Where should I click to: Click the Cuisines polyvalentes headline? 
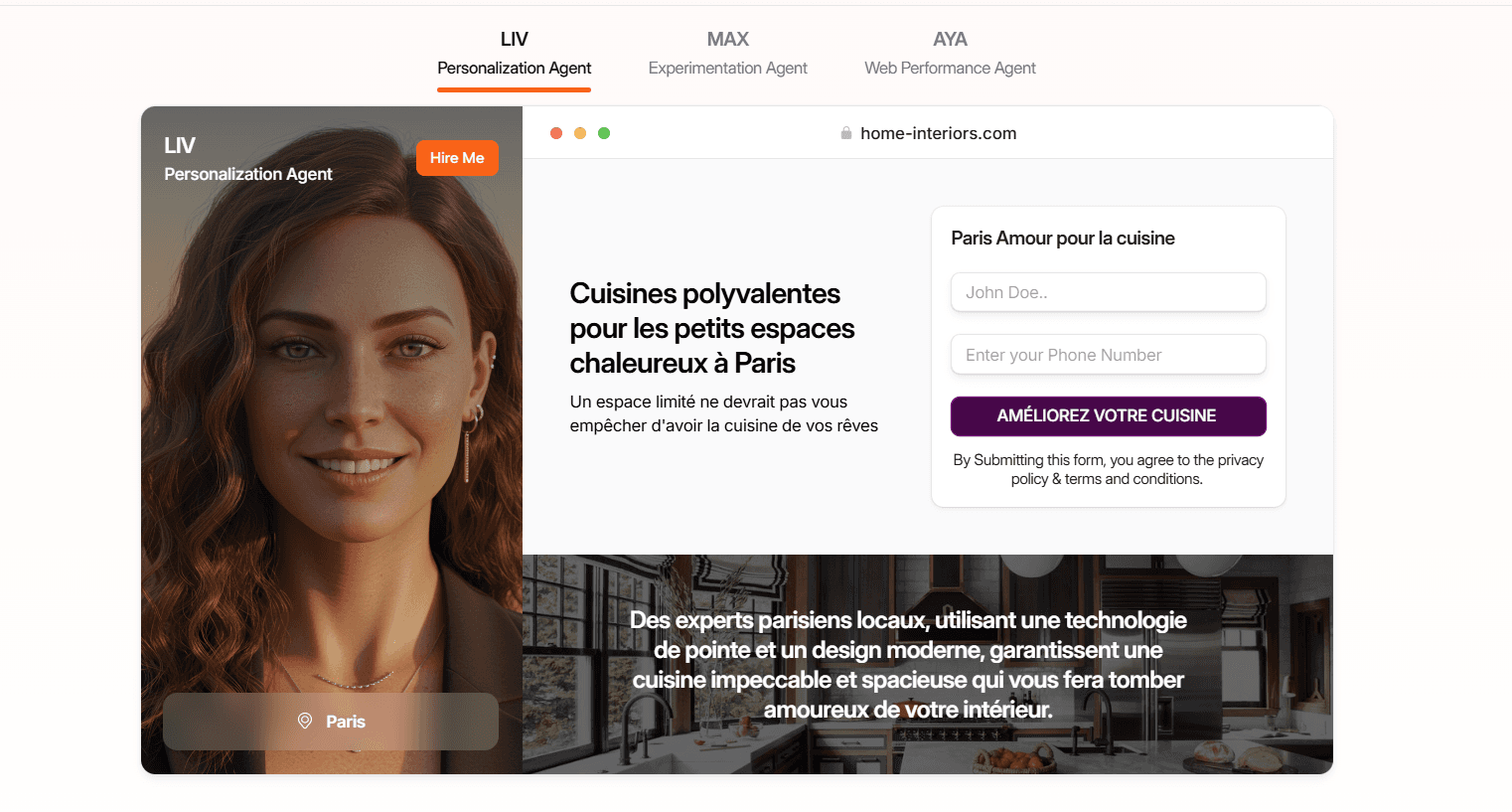tap(711, 328)
